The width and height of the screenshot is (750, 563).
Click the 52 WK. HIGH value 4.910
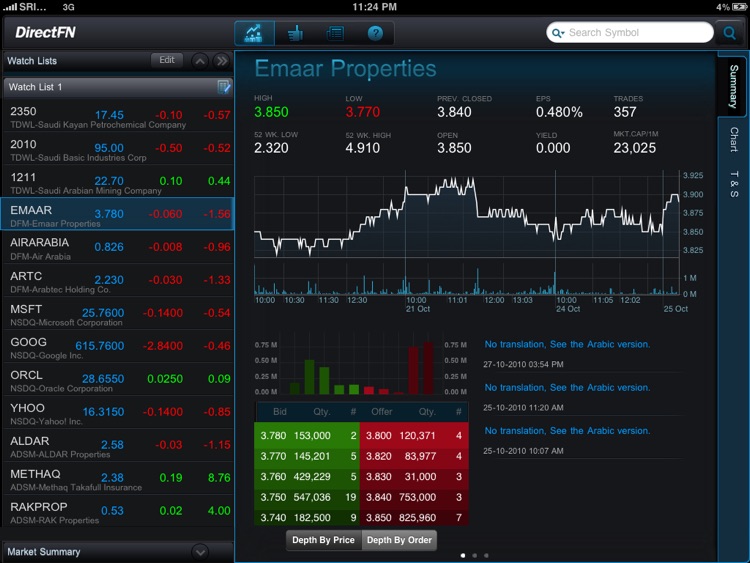click(363, 148)
